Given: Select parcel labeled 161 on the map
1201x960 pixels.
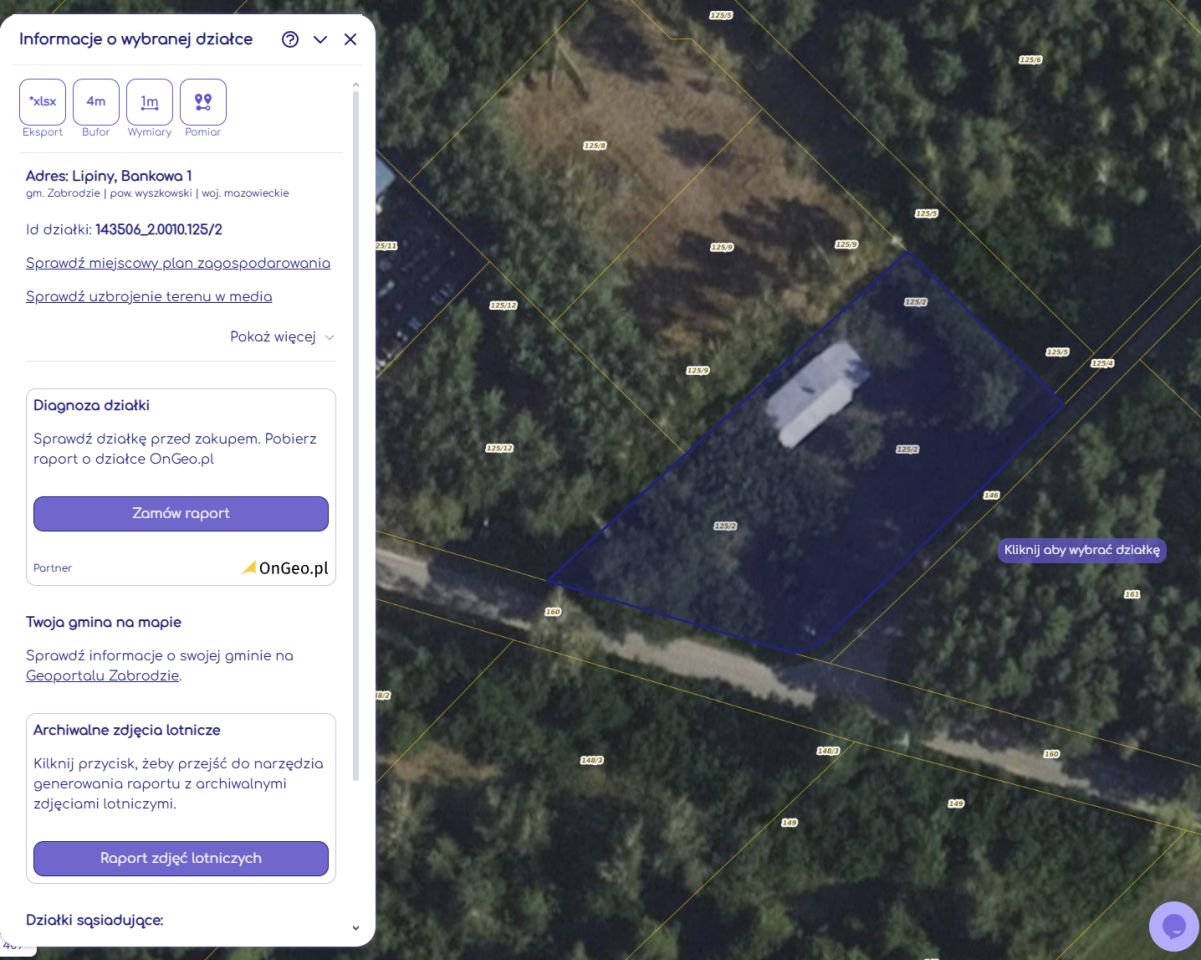Looking at the screenshot, I should click(1132, 594).
